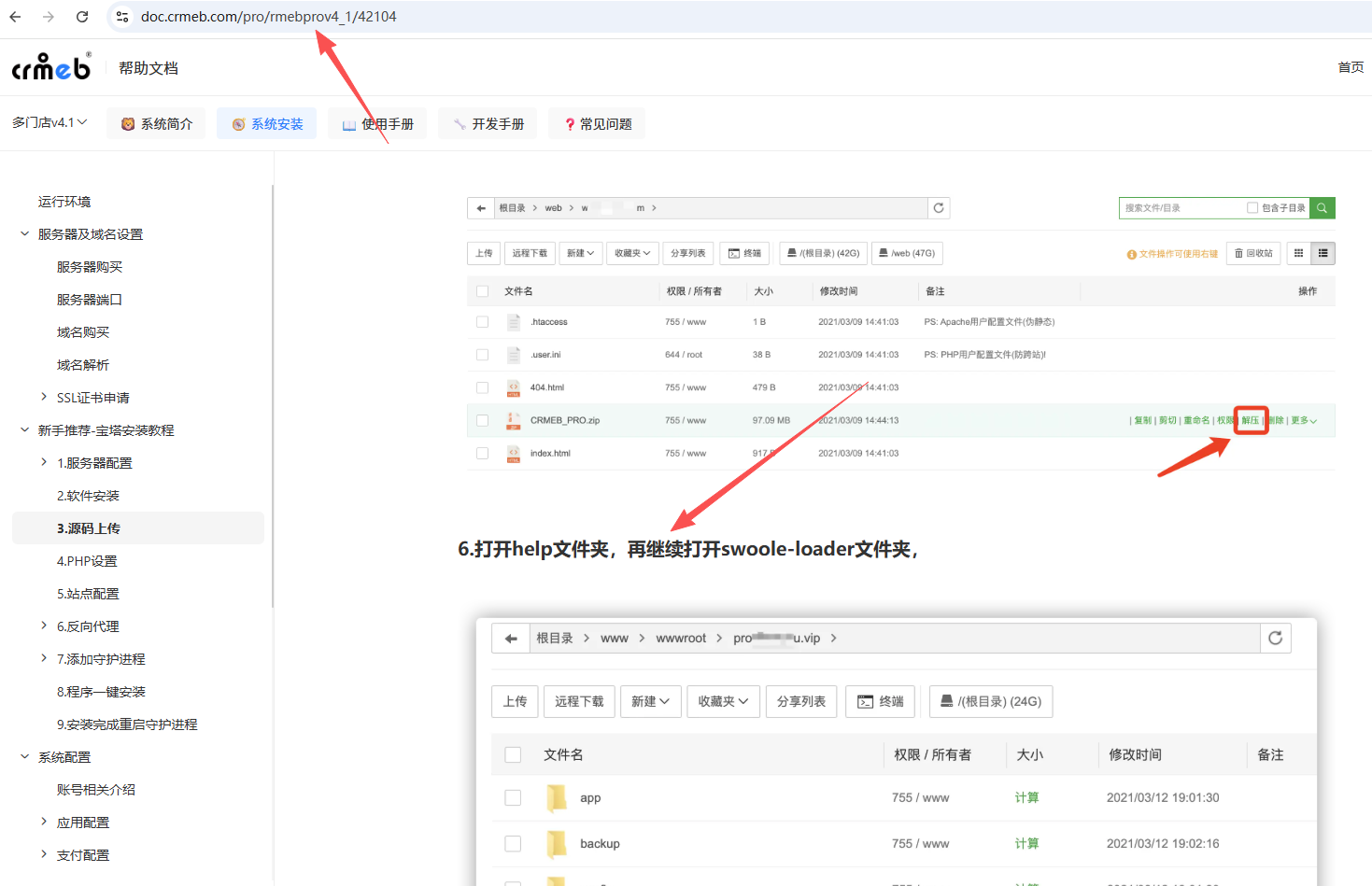This screenshot has width=1372, height=886.
Task: Click the bear icon beside 系统简介
Action: [128, 124]
